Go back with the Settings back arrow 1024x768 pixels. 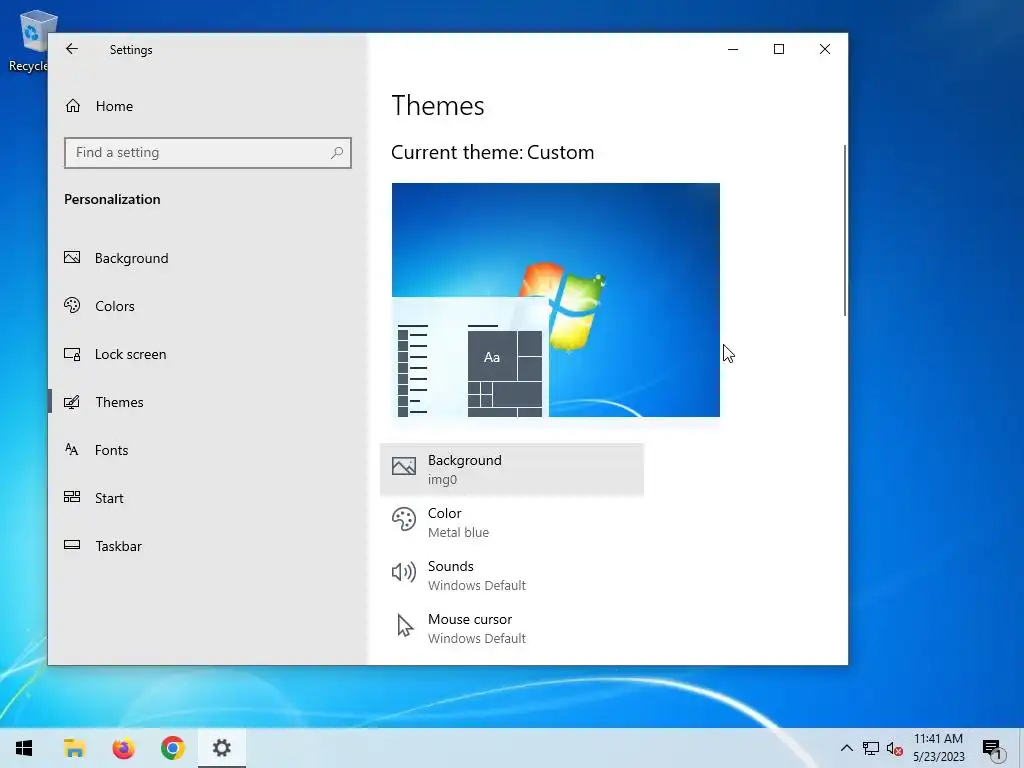[72, 49]
